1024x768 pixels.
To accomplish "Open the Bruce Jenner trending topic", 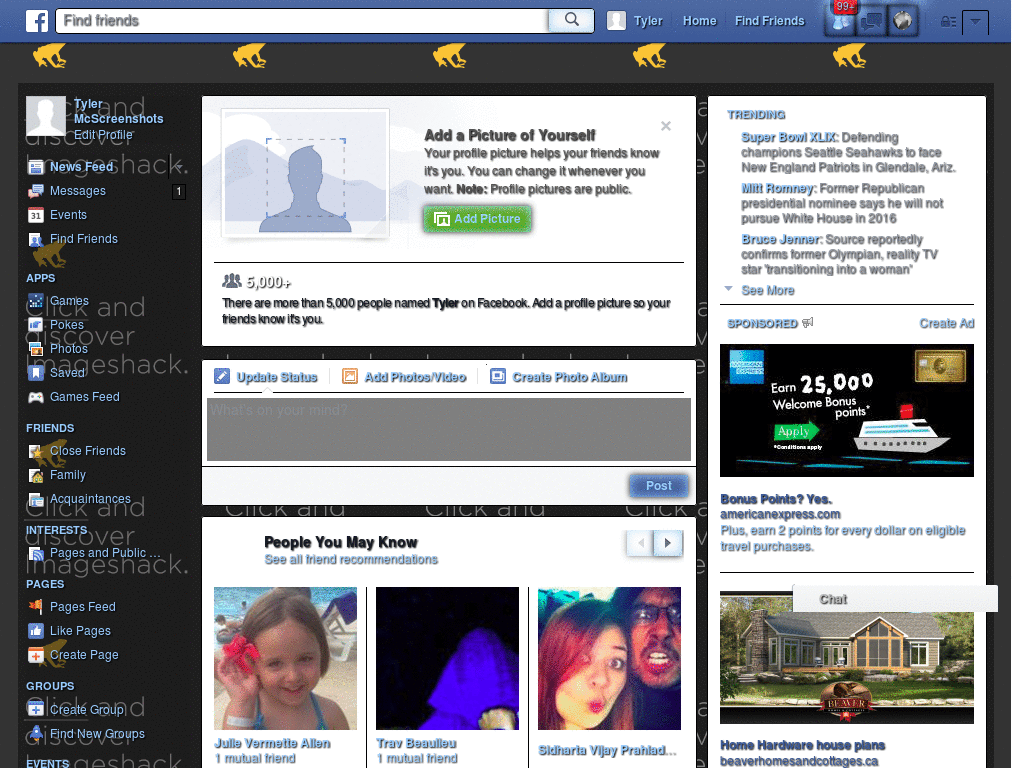I will [x=780, y=239].
